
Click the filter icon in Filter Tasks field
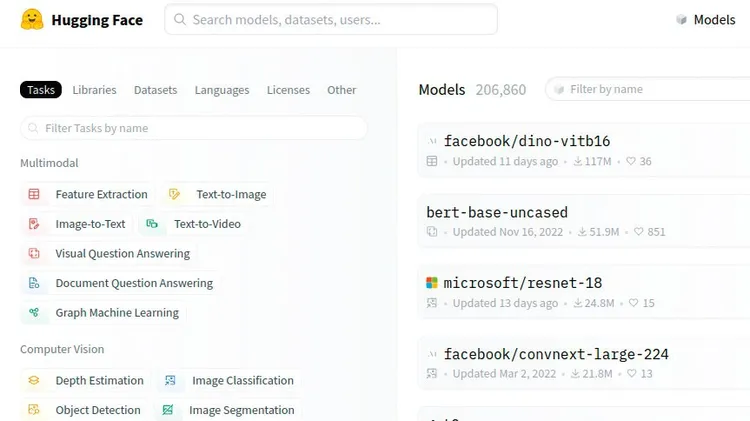[x=33, y=128]
